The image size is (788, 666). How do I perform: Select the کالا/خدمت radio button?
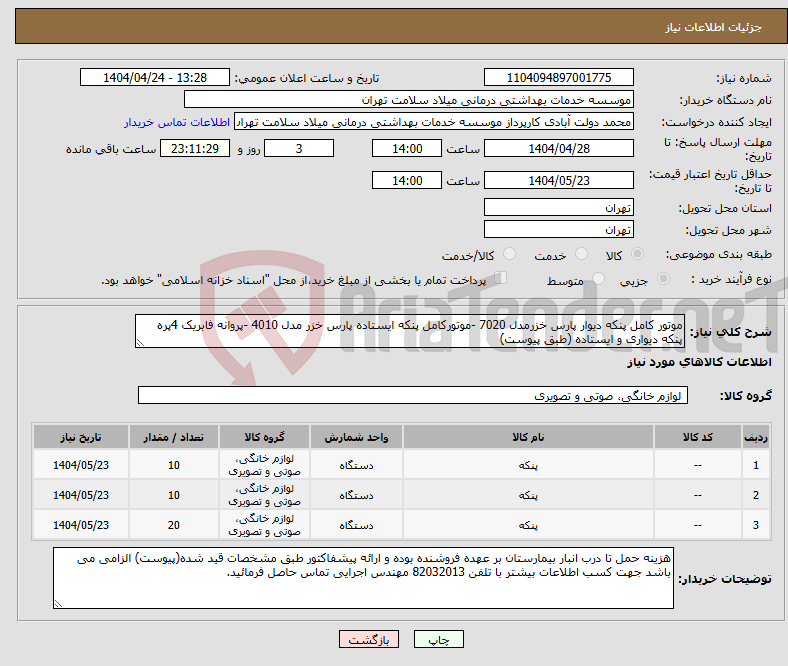[x=510, y=254]
